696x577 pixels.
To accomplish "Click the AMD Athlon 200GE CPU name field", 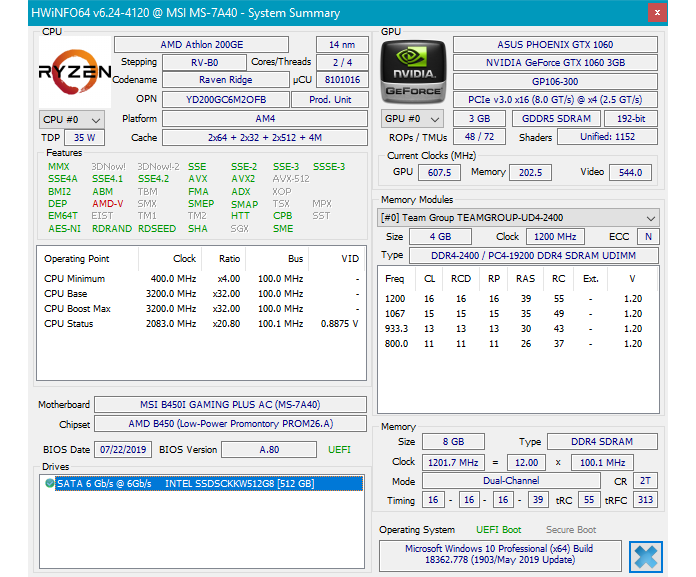I will (x=202, y=45).
